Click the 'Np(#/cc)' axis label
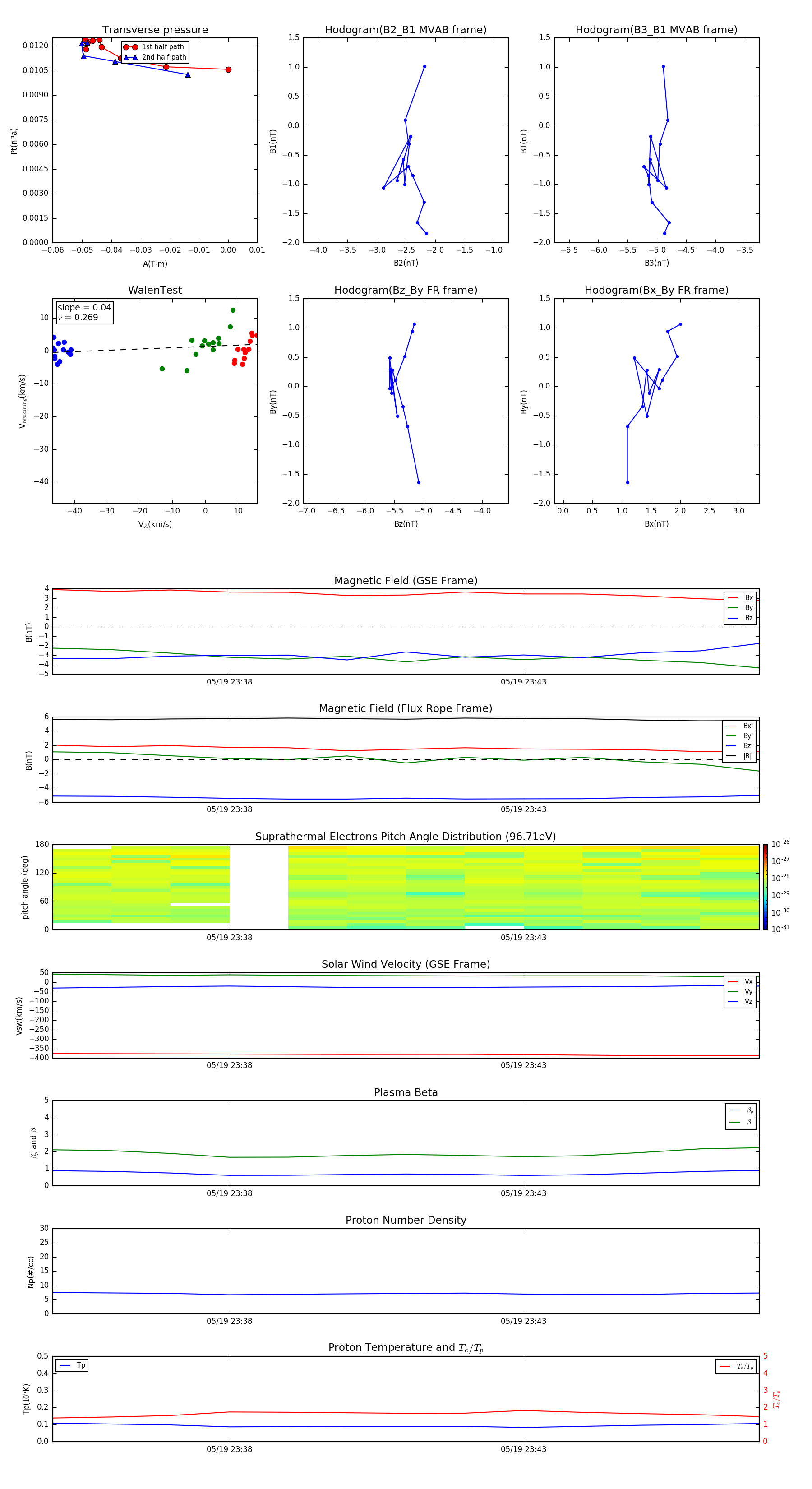This screenshot has width=812, height=1489. pos(31,1272)
